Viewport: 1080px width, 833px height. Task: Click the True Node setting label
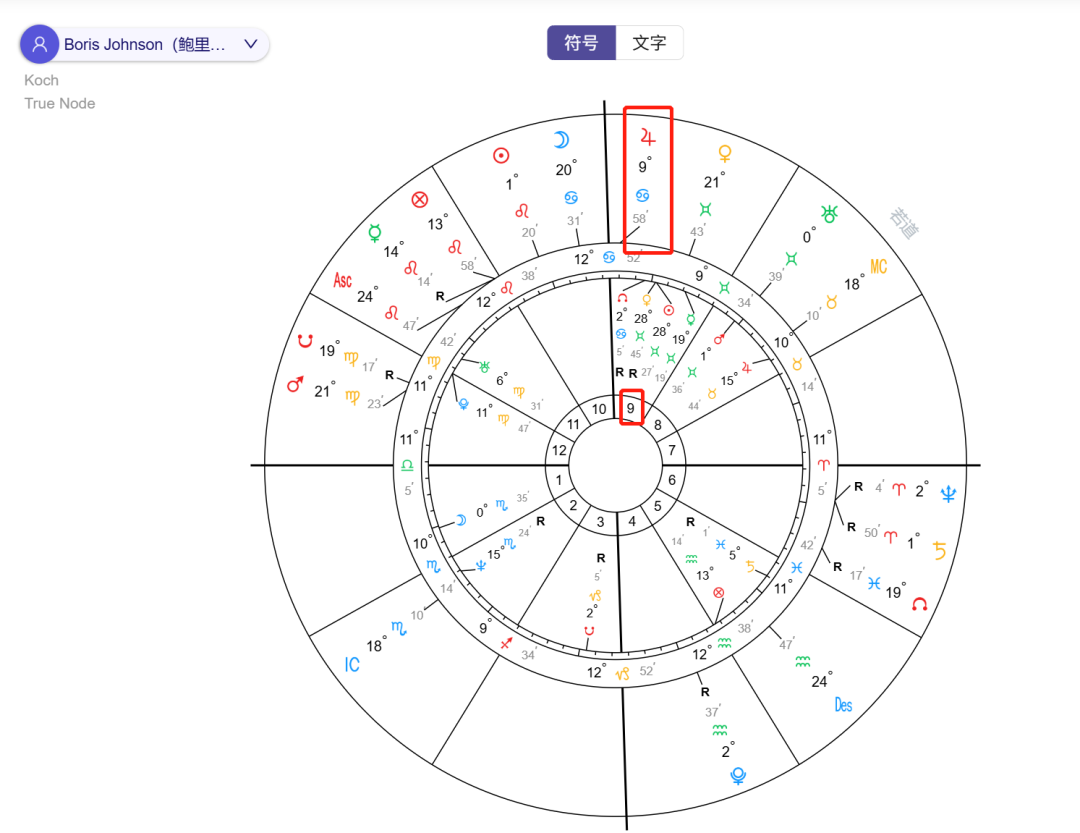tap(59, 103)
